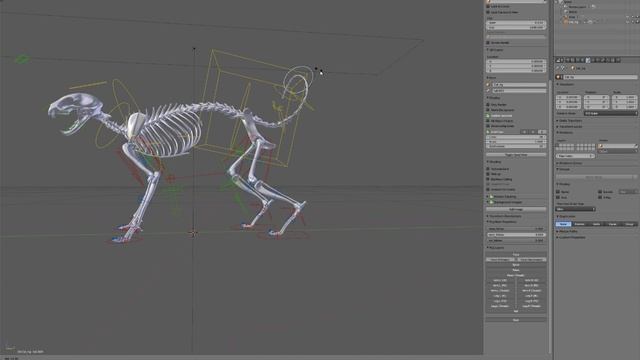Viewport: 640px width, 360px height.
Task: Toggle the Face rig layer button
Action: click(516, 254)
